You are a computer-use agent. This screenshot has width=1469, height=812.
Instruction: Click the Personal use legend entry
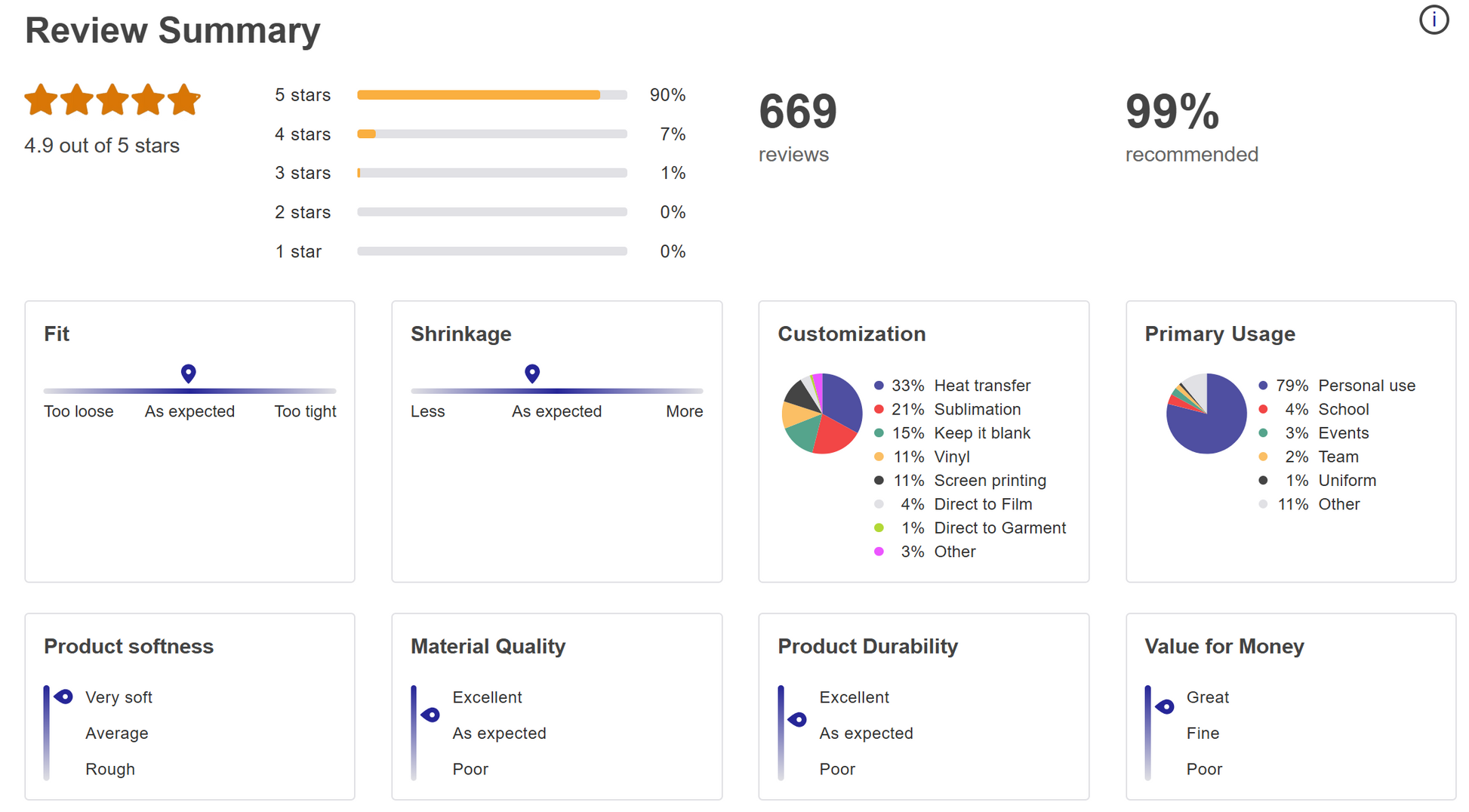[x=1366, y=386]
